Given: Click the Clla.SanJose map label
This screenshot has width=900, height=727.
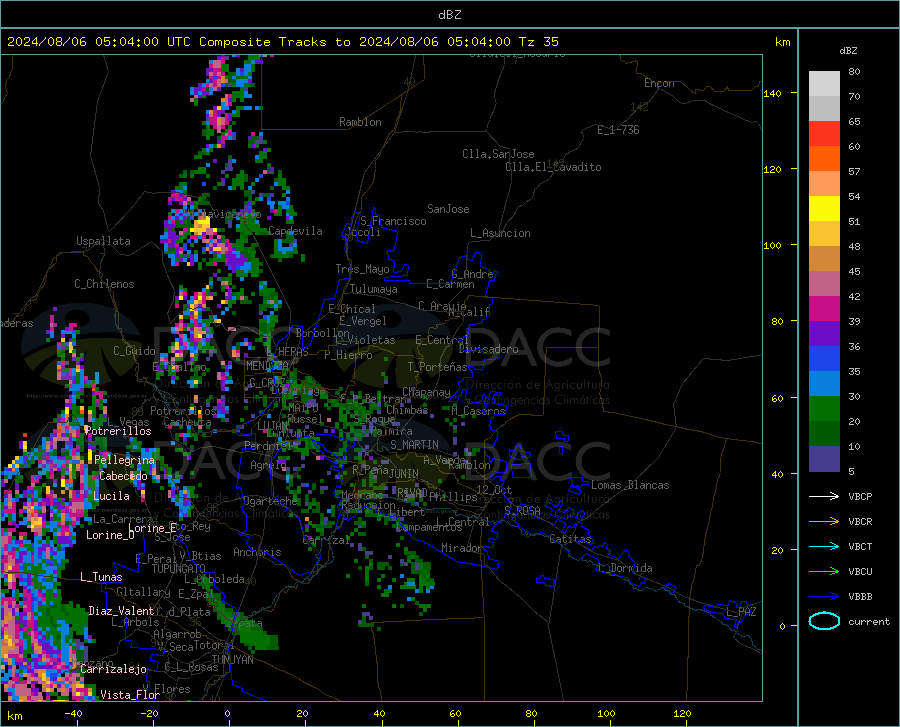Looking at the screenshot, I should click(x=498, y=154).
